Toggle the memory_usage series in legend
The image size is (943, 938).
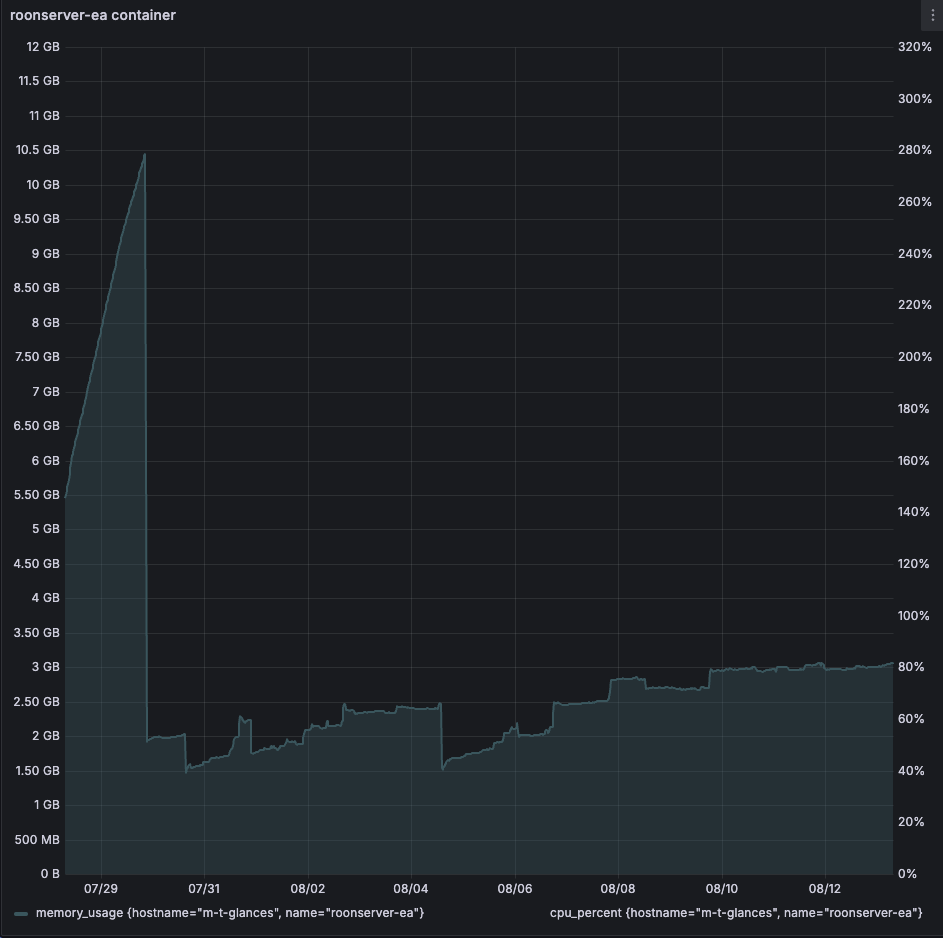pyautogui.click(x=230, y=913)
